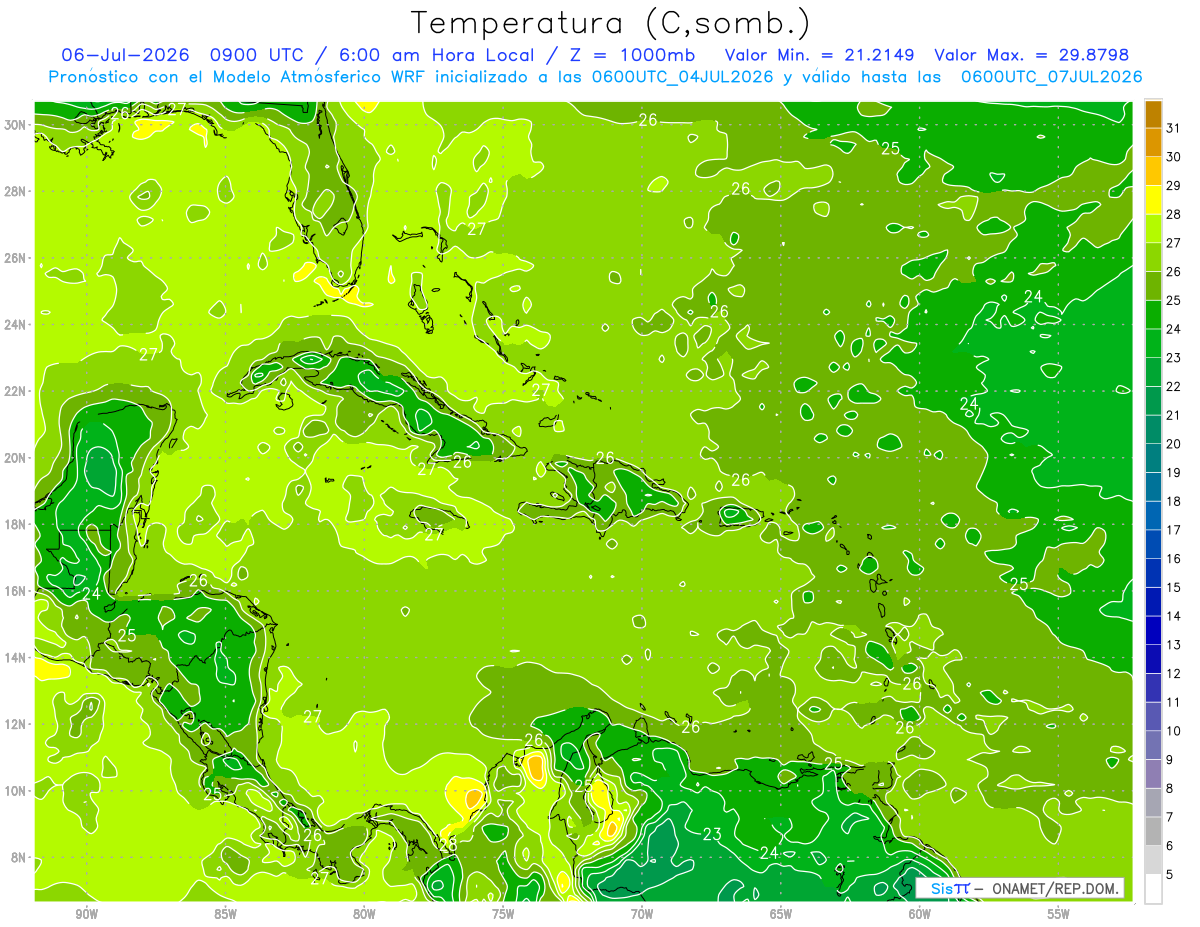Click the '26N' latitude axis label

click(x=15, y=258)
